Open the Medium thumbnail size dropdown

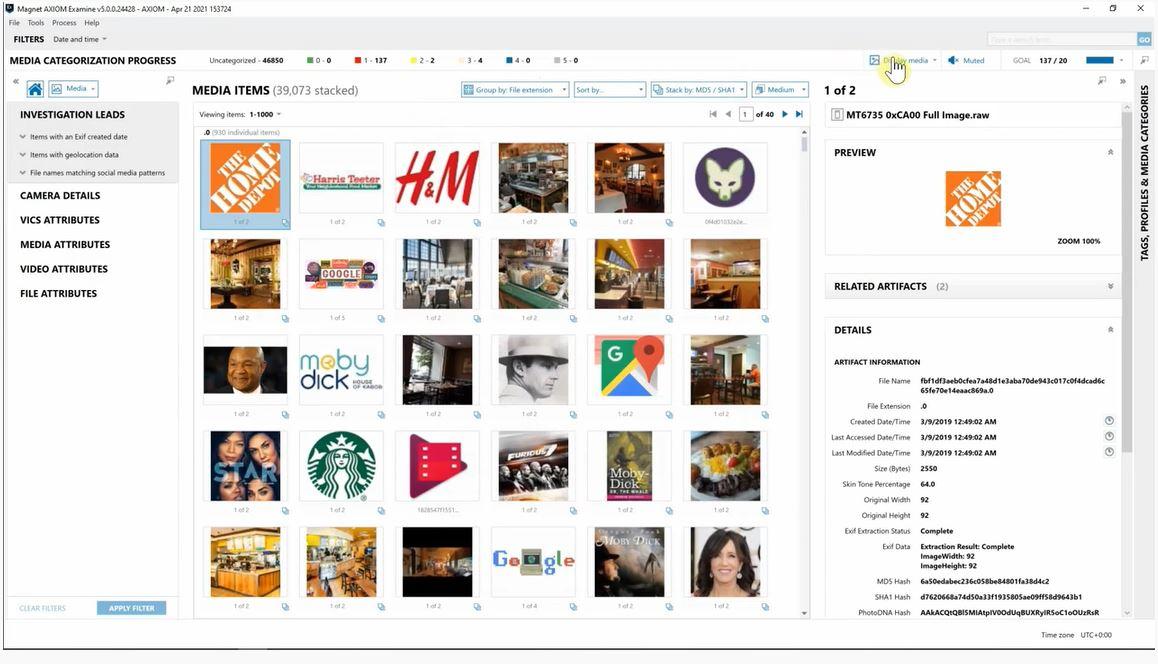pos(780,89)
